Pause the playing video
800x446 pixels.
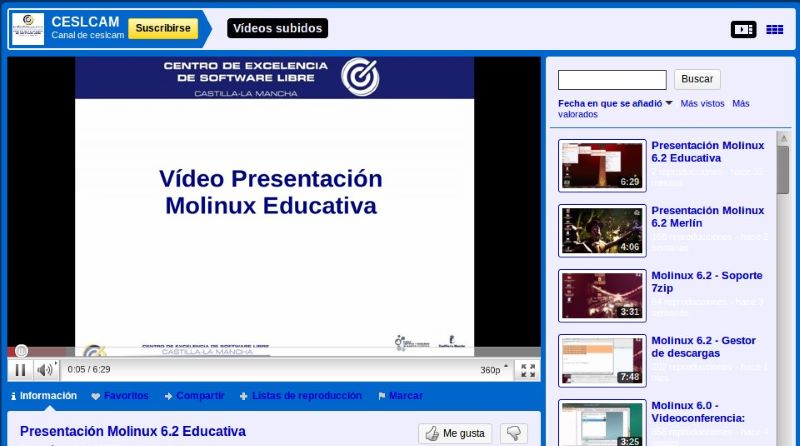pos(20,370)
